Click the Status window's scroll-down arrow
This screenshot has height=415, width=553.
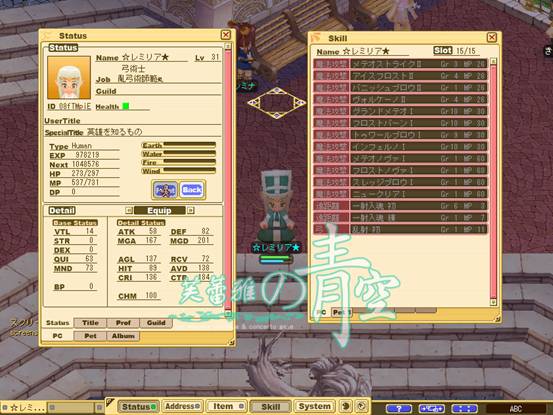point(228,313)
